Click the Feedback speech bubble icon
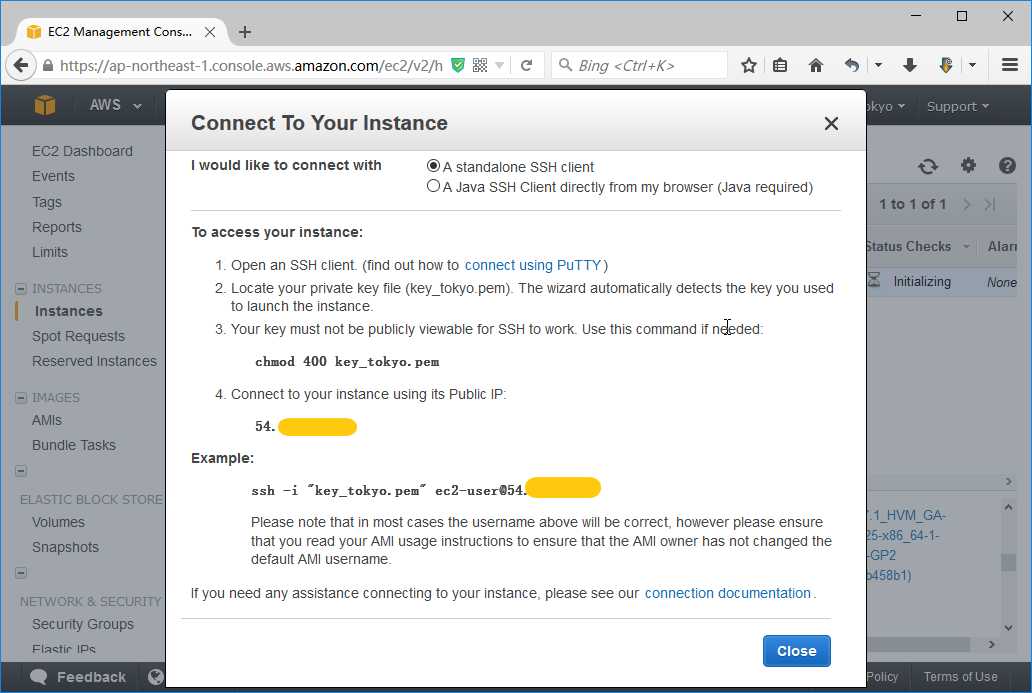Viewport: 1032px width, 693px height. (39, 677)
